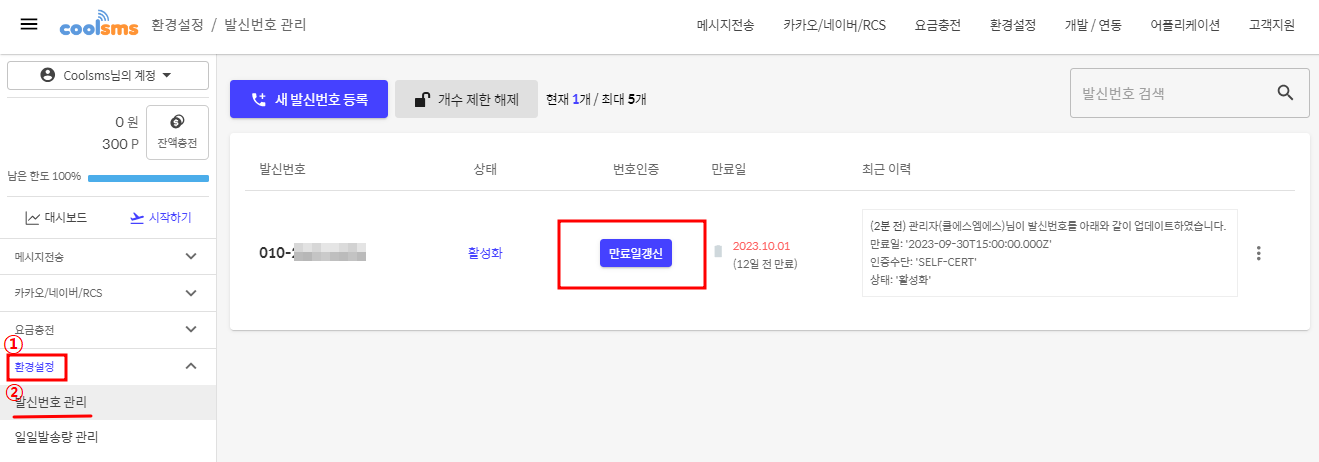The width and height of the screenshot is (1319, 462).
Task: Click the 300 P points value
Action: click(121, 144)
